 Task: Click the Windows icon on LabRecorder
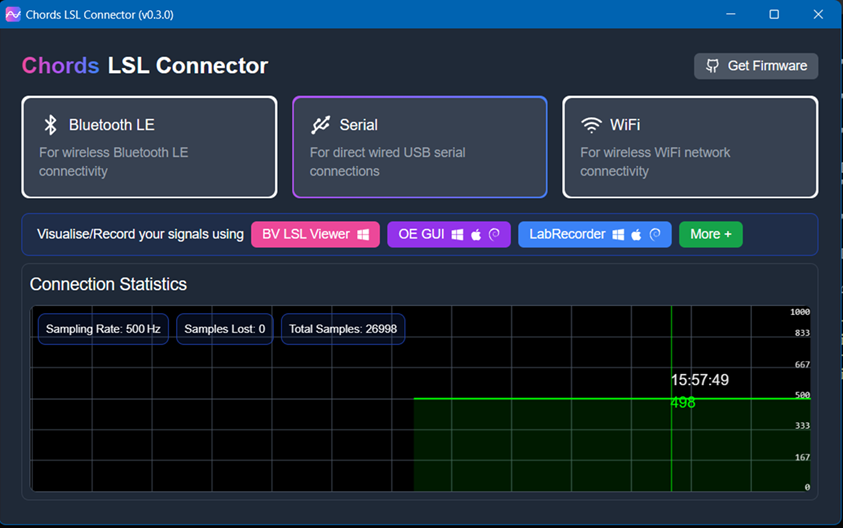[618, 235]
